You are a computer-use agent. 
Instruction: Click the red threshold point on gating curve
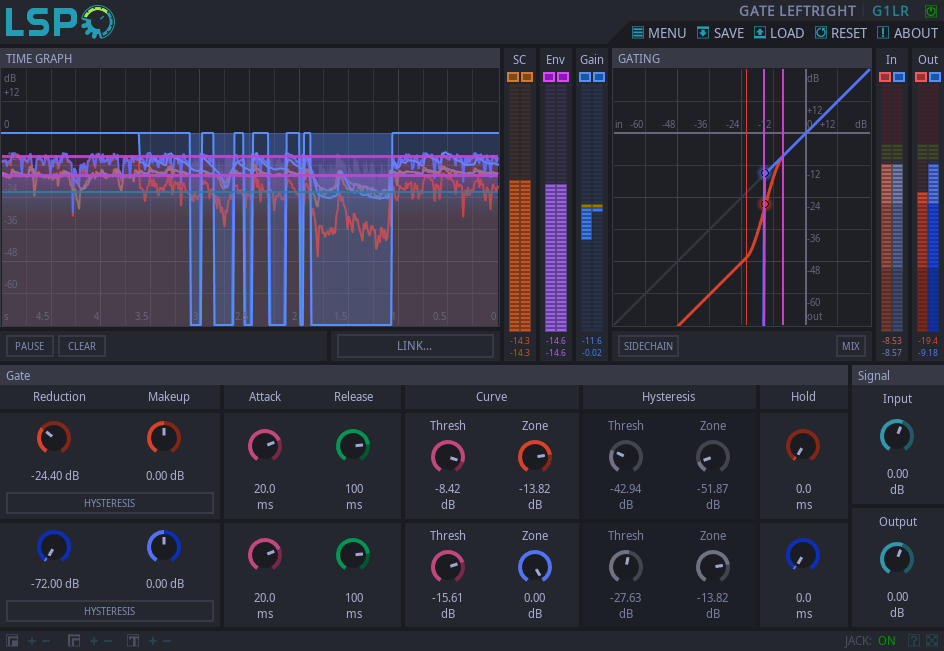(765, 204)
